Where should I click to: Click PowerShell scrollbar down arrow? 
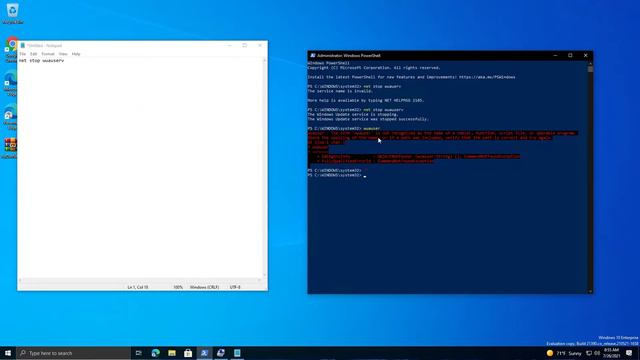click(x=590, y=291)
